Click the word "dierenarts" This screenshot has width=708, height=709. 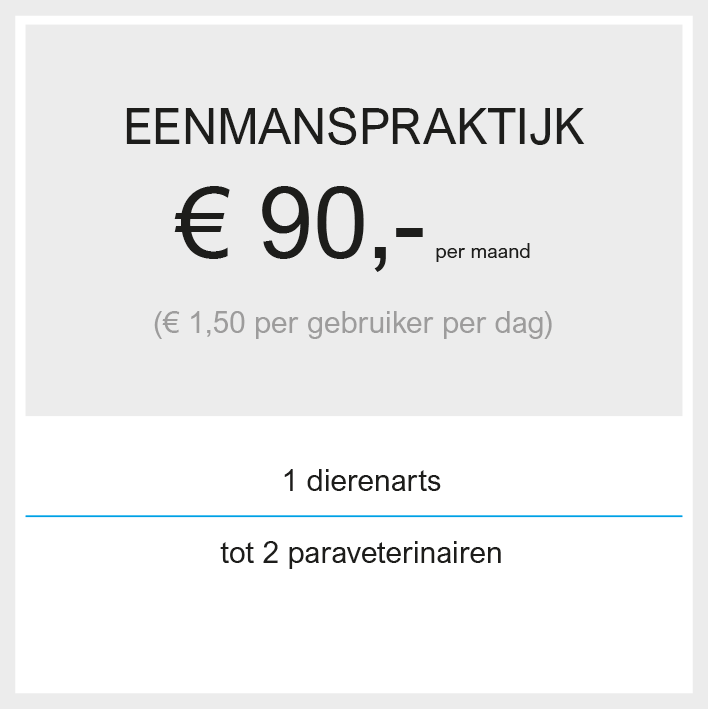(373, 481)
